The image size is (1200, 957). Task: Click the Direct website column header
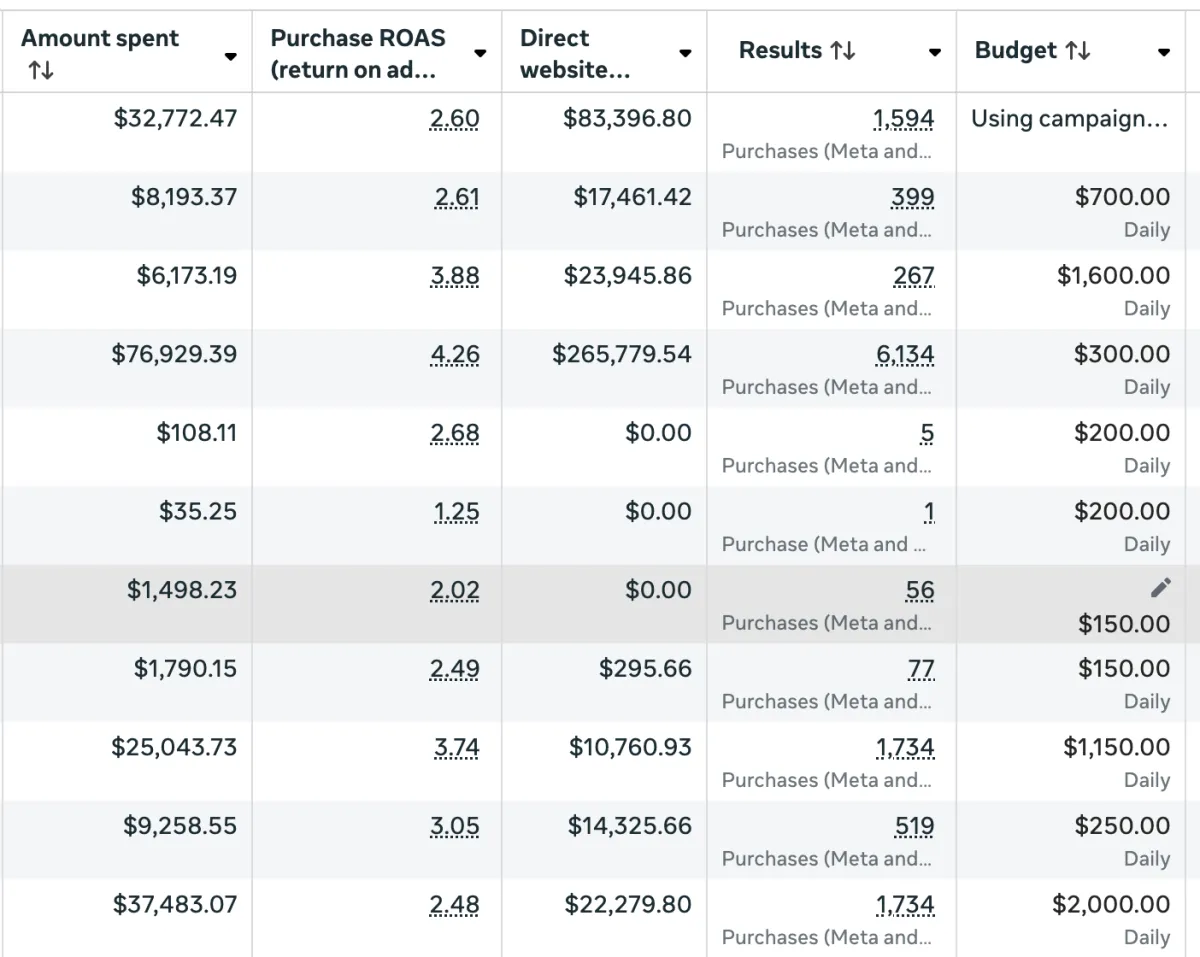click(x=574, y=53)
